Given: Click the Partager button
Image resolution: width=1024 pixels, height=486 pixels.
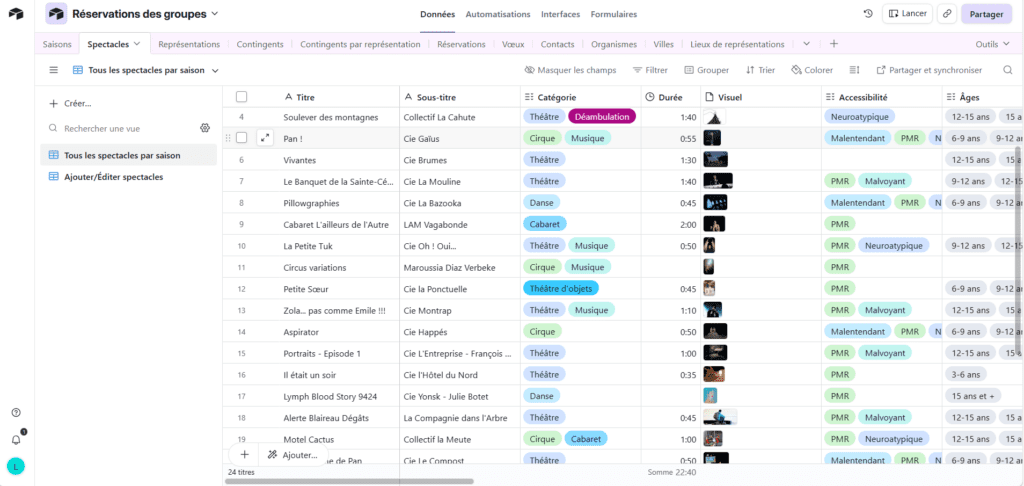Looking at the screenshot, I should pos(986,14).
